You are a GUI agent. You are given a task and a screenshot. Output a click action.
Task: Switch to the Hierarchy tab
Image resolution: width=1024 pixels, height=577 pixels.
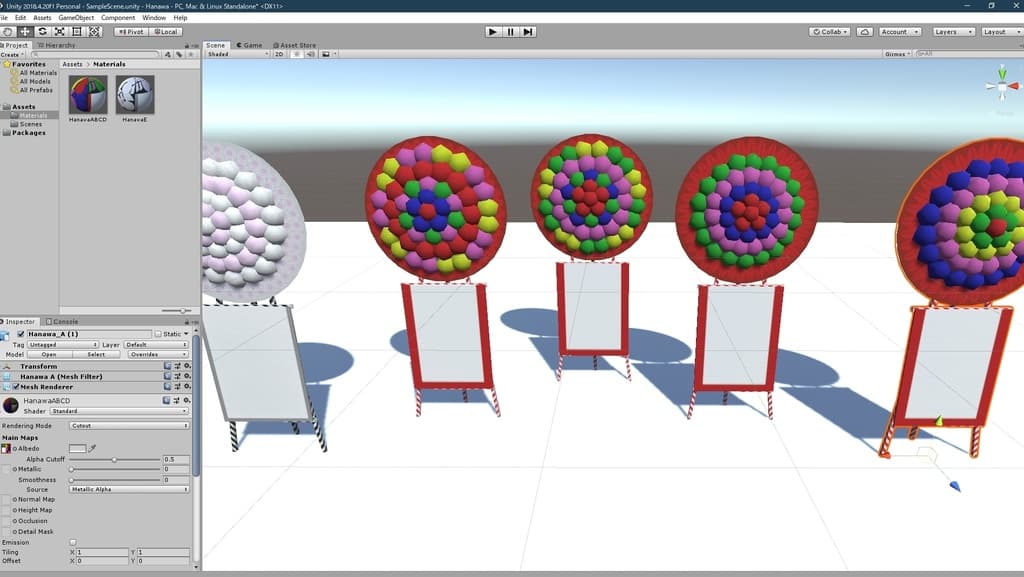click(57, 46)
